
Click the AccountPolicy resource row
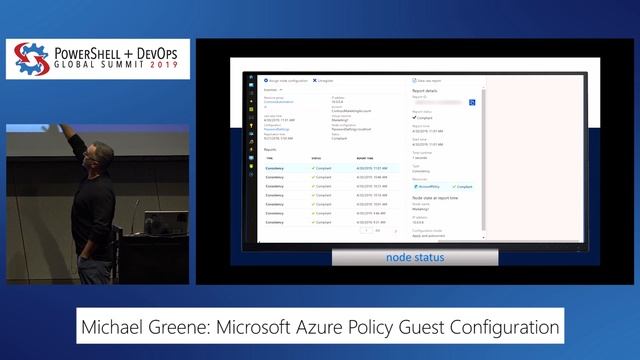[x=443, y=187]
